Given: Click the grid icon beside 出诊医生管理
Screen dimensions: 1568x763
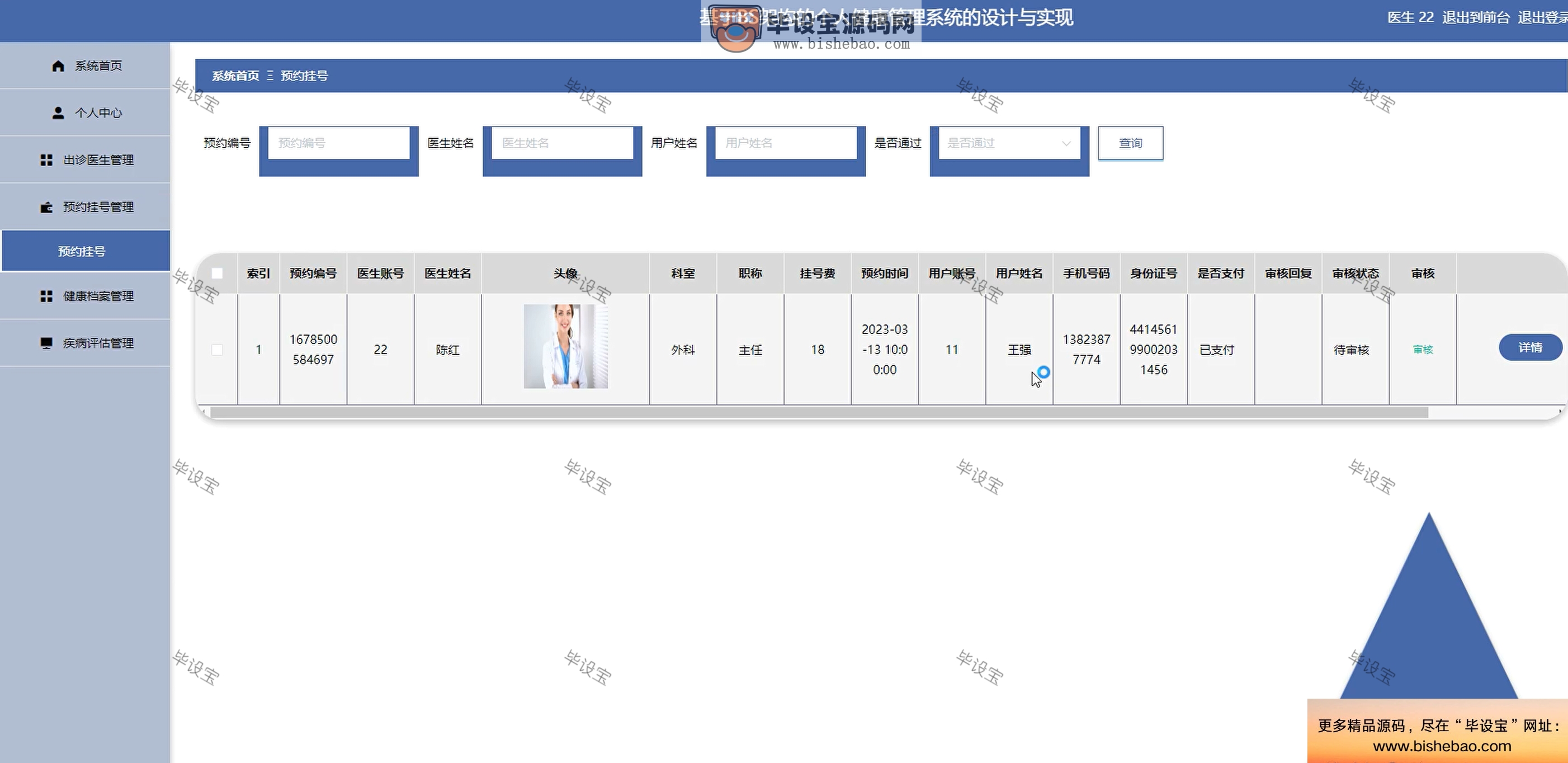Looking at the screenshot, I should [46, 160].
